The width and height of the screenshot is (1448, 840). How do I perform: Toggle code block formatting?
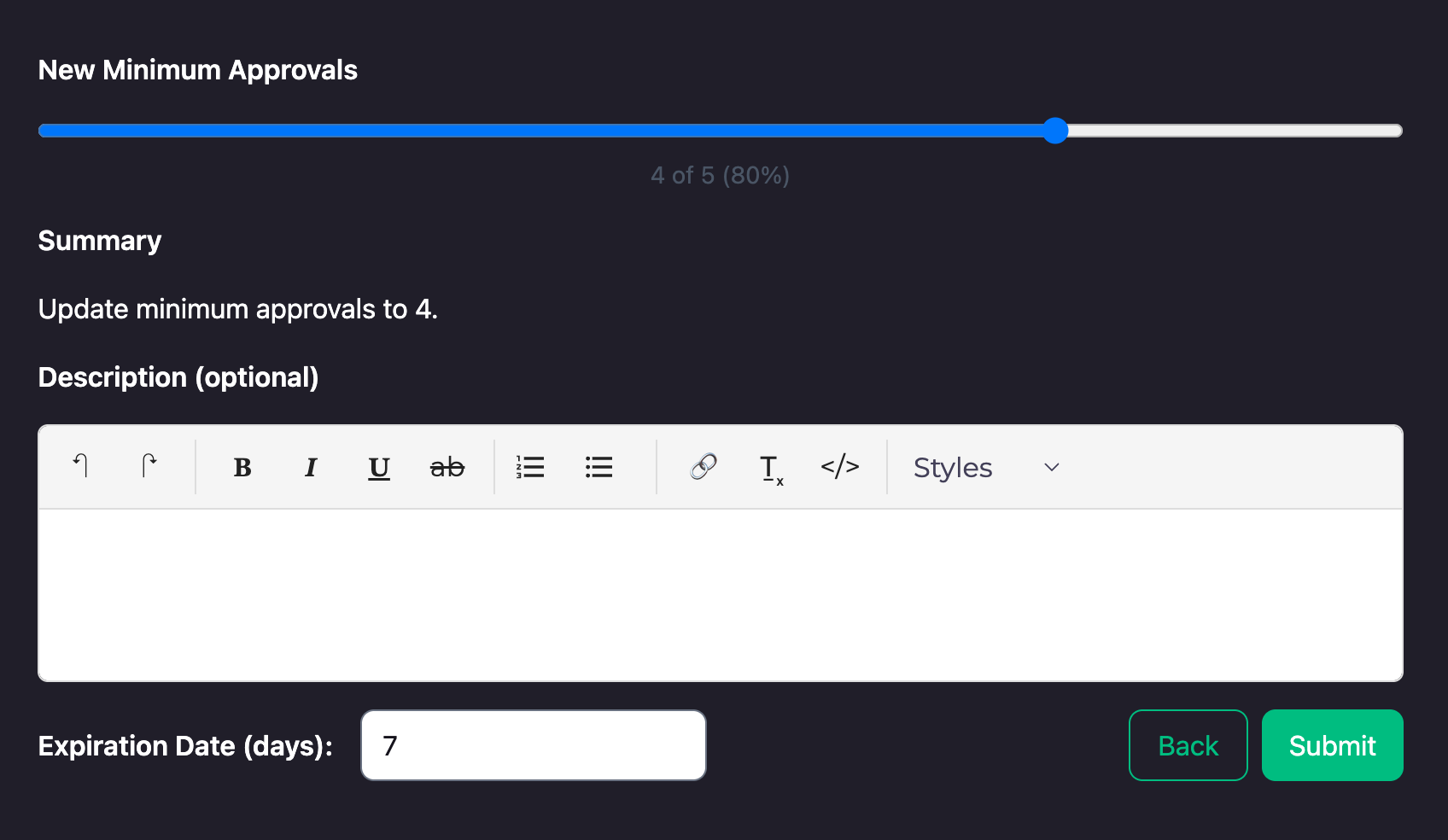tap(840, 467)
